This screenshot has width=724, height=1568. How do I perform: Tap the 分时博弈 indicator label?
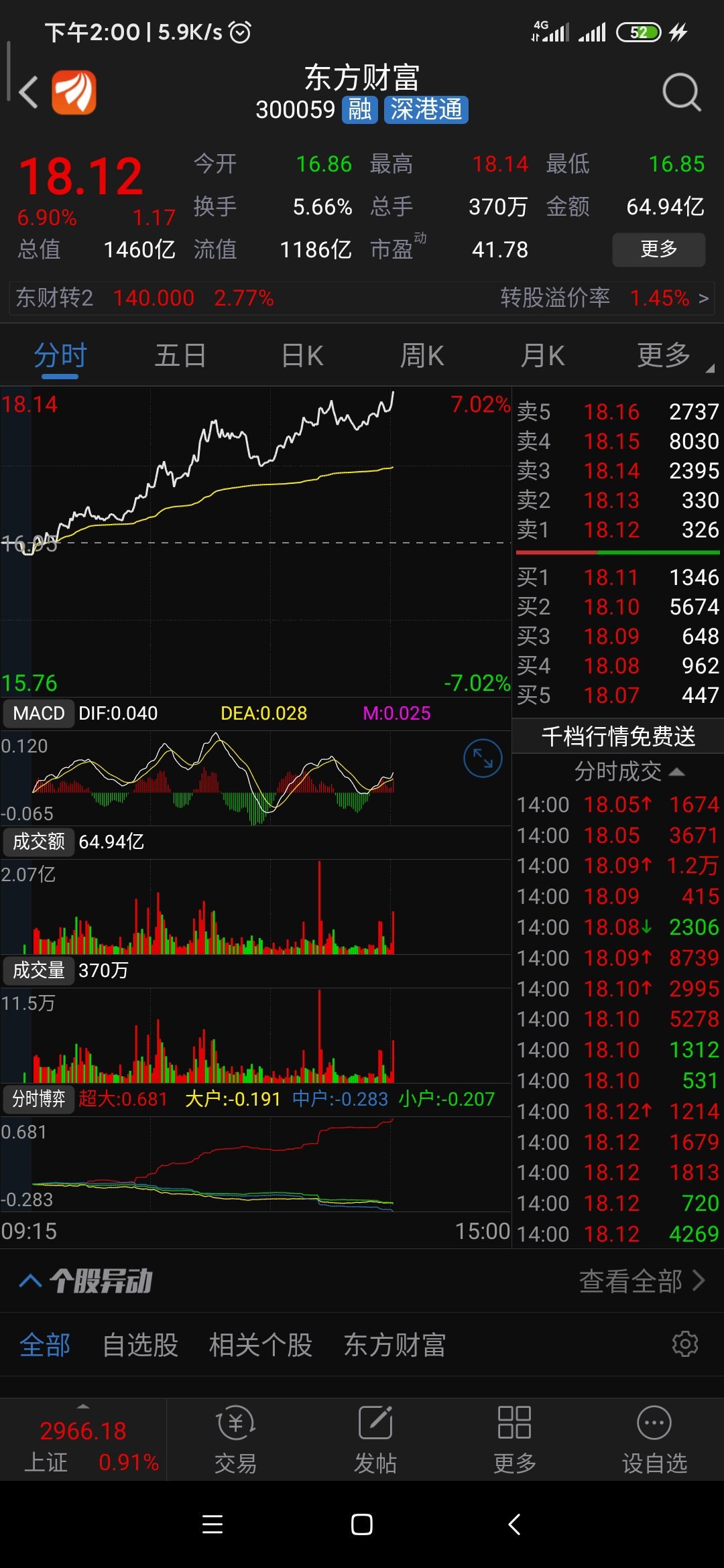(x=39, y=1099)
